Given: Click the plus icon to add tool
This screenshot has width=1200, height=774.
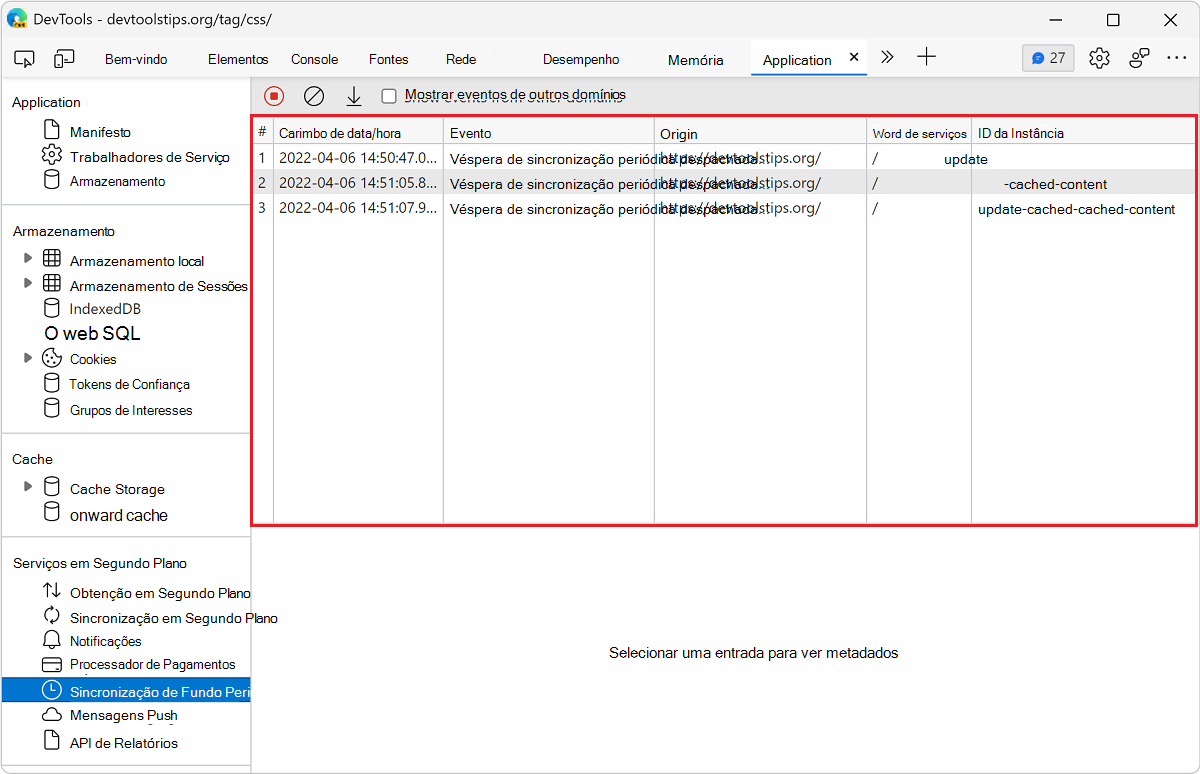Looking at the screenshot, I should [926, 57].
